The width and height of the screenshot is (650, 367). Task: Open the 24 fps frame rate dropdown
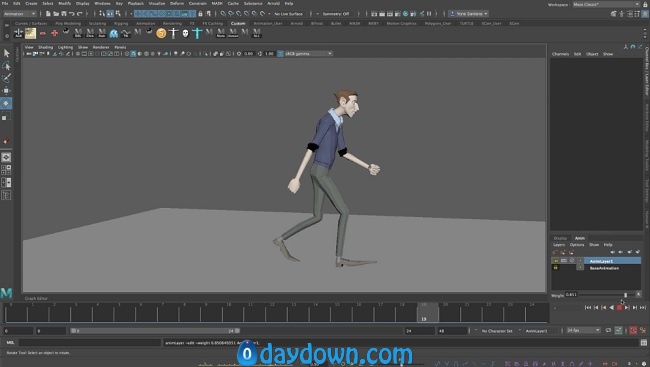click(583, 331)
